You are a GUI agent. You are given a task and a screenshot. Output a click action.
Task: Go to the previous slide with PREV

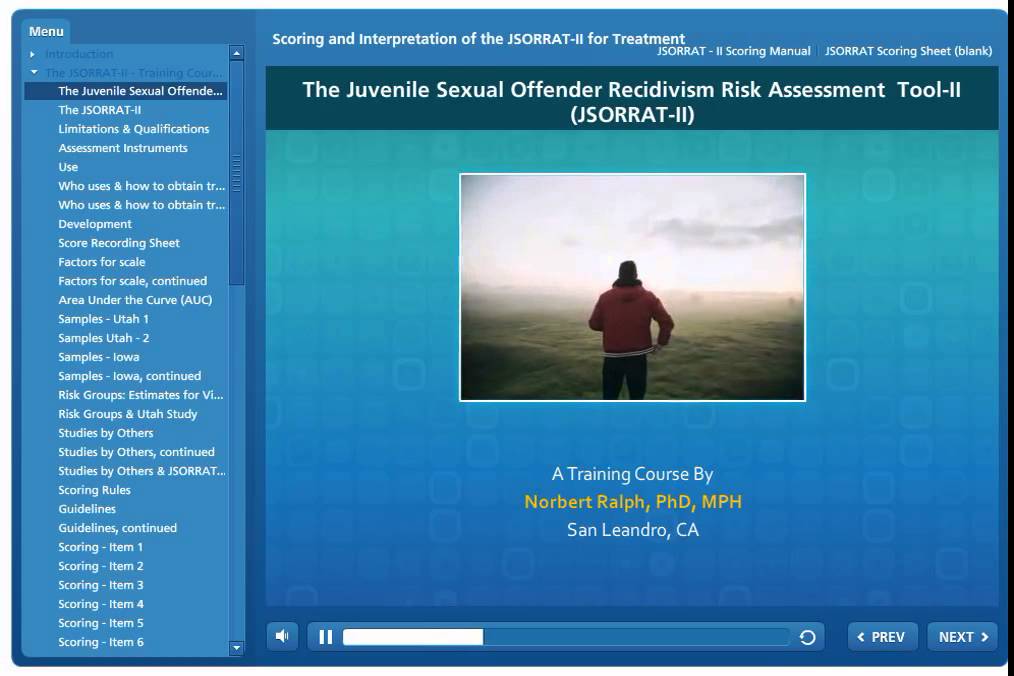click(881, 637)
